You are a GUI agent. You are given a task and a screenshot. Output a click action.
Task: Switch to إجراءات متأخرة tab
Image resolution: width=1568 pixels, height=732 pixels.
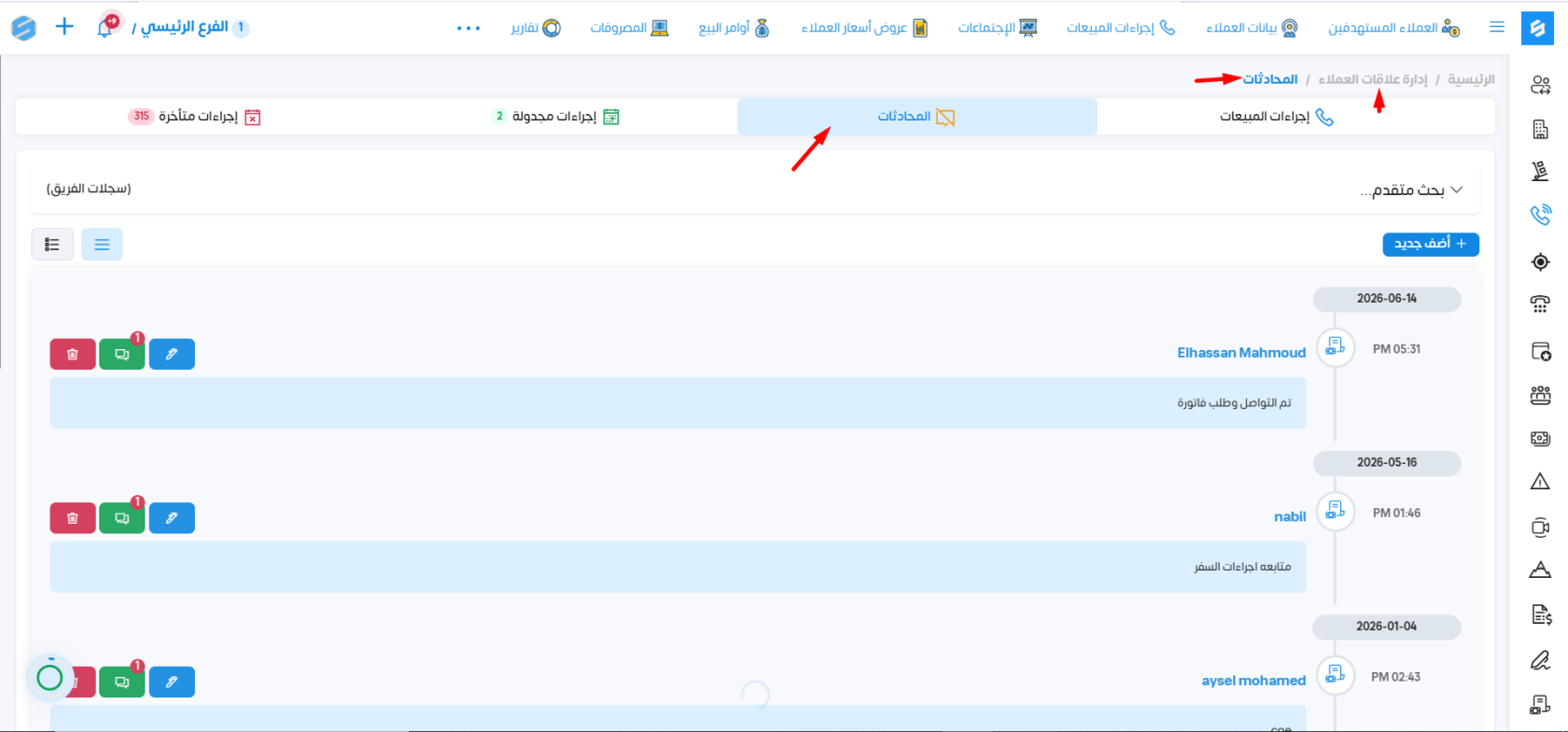coord(194,117)
